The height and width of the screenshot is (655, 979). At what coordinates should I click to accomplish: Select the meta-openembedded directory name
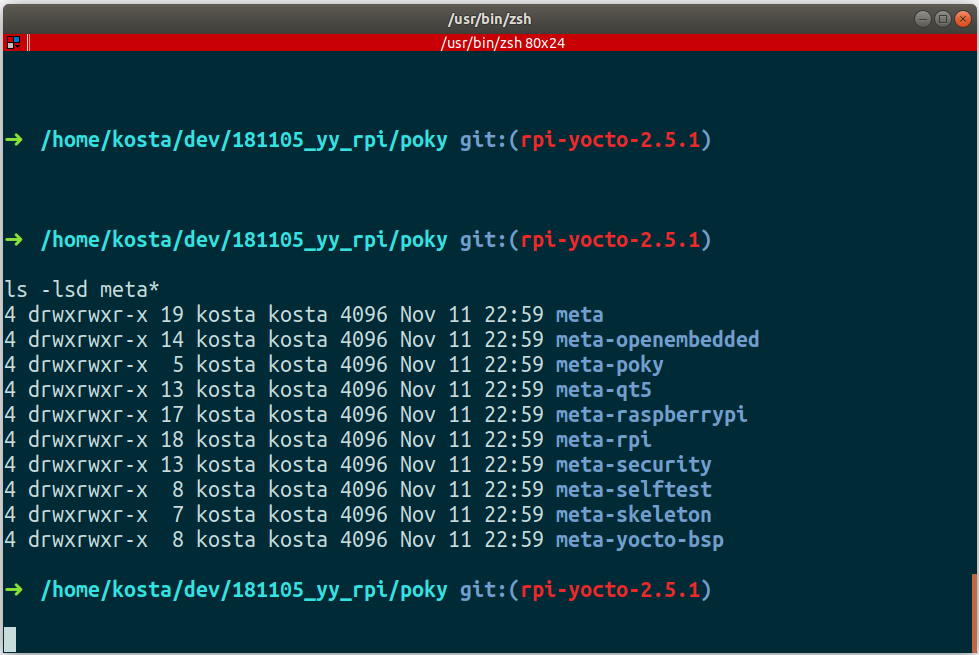(657, 339)
